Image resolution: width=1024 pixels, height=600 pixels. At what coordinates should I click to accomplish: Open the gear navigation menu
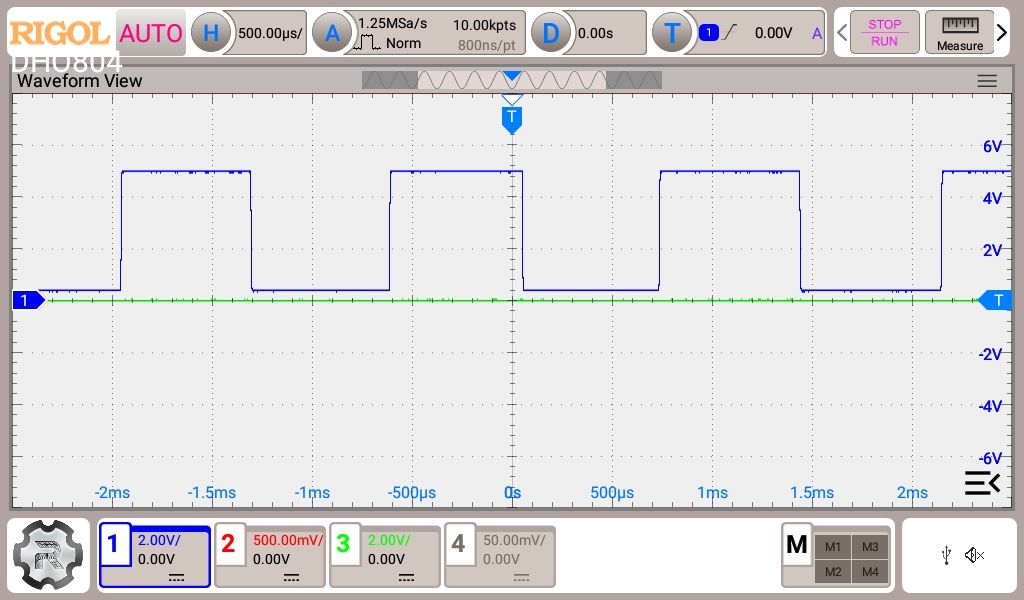click(48, 555)
